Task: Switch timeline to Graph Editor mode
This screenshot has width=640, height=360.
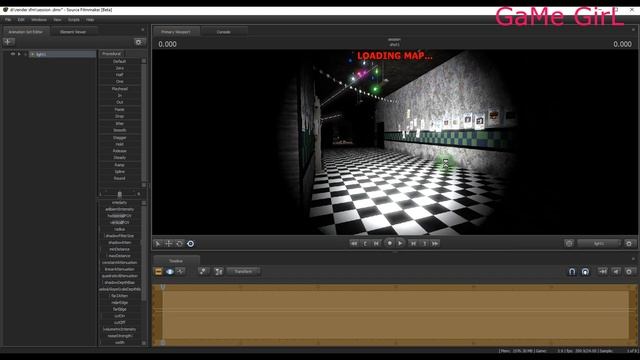Action: click(x=181, y=271)
